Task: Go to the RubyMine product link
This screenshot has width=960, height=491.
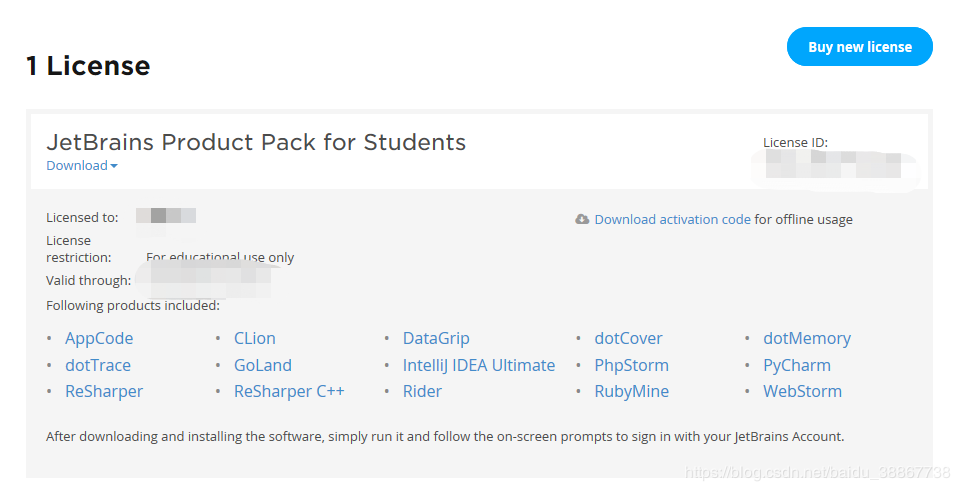Action: pos(631,392)
